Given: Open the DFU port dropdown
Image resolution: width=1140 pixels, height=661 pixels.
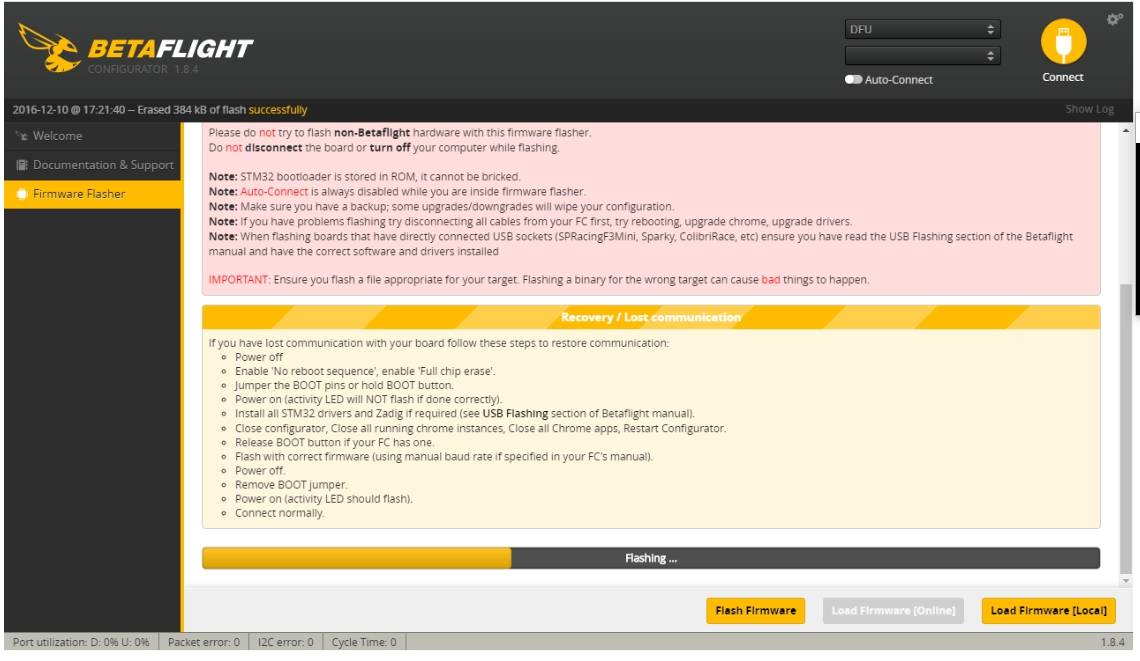Looking at the screenshot, I should pos(922,29).
